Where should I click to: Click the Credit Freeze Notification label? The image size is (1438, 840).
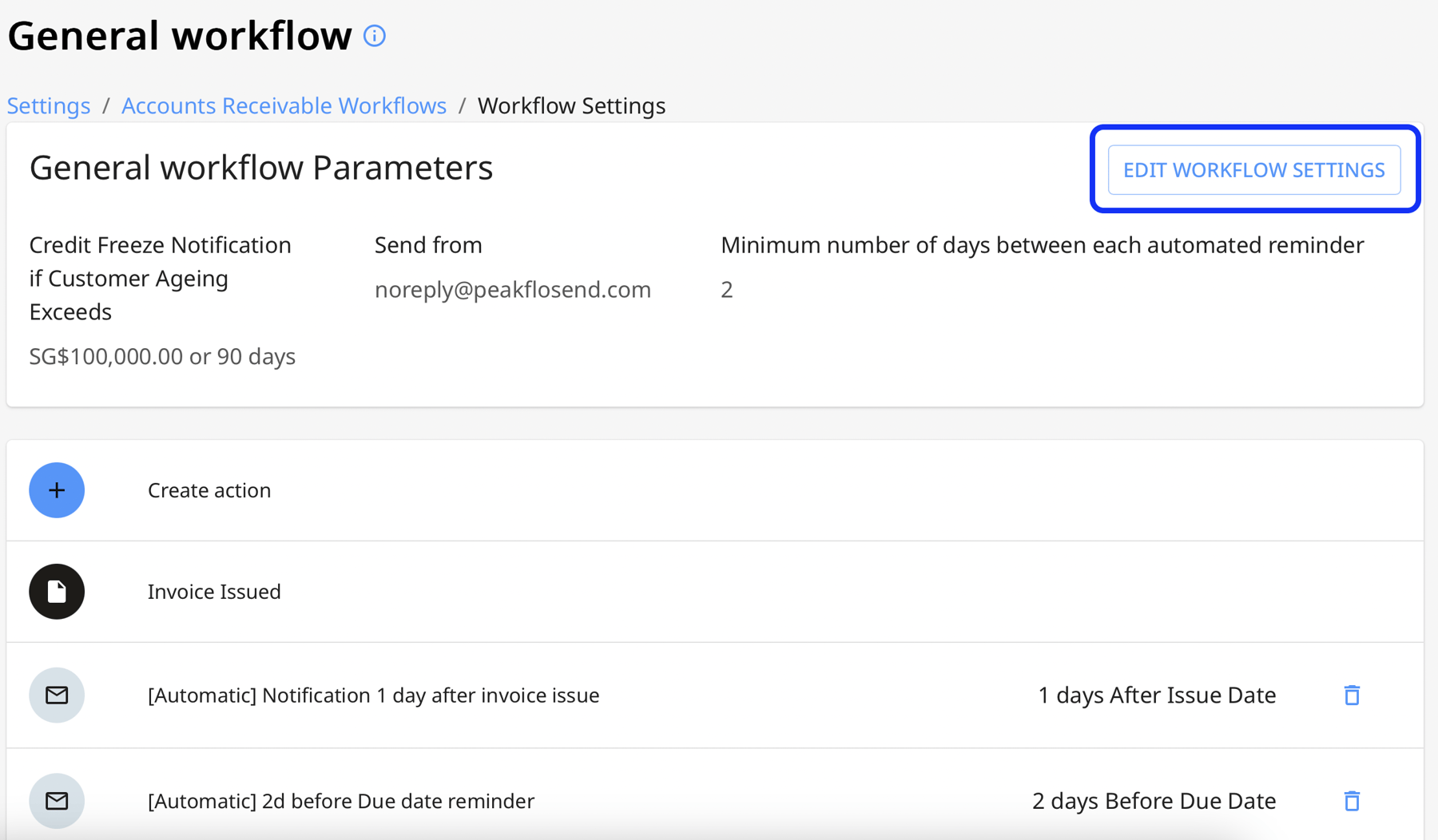pos(161,278)
